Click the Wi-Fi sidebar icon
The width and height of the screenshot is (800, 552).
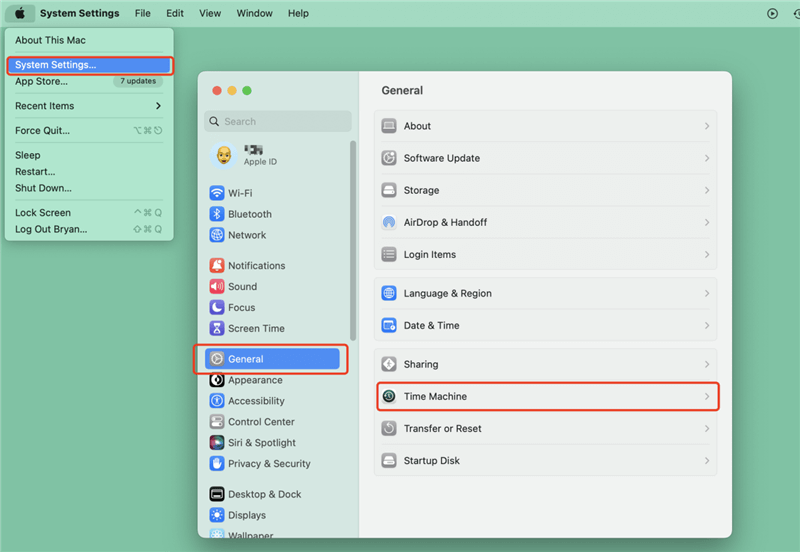(217, 193)
